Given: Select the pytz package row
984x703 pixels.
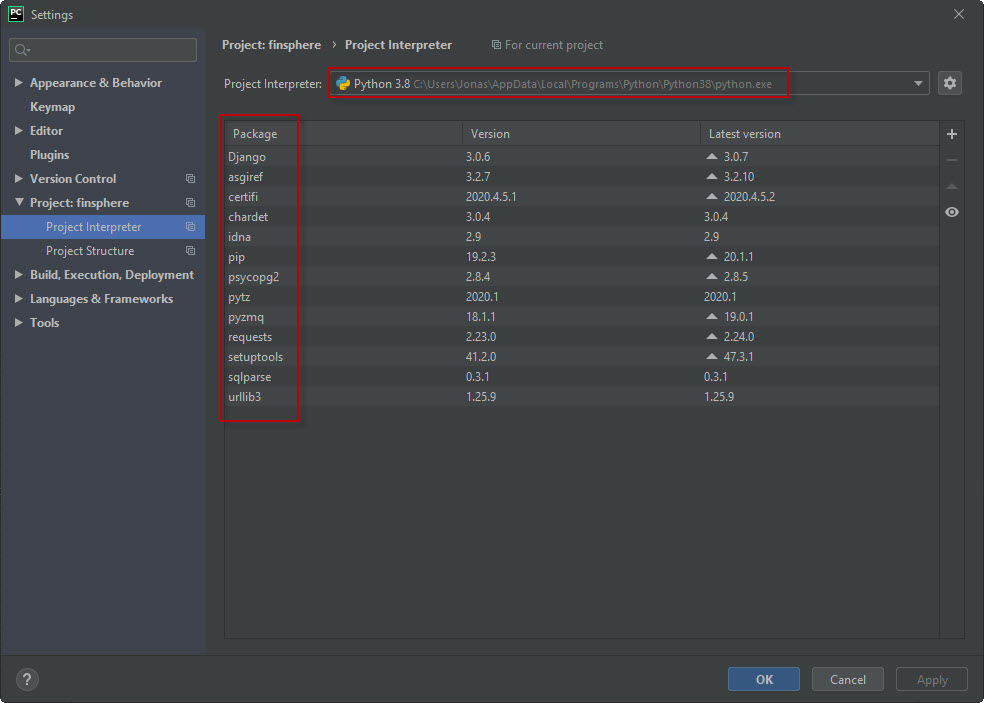Looking at the screenshot, I should 582,296.
